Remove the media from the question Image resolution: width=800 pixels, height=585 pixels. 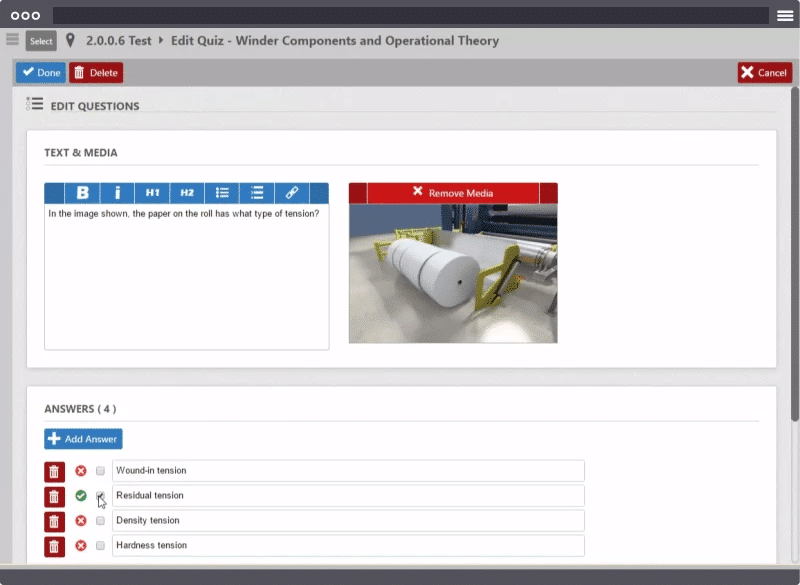click(x=453, y=193)
